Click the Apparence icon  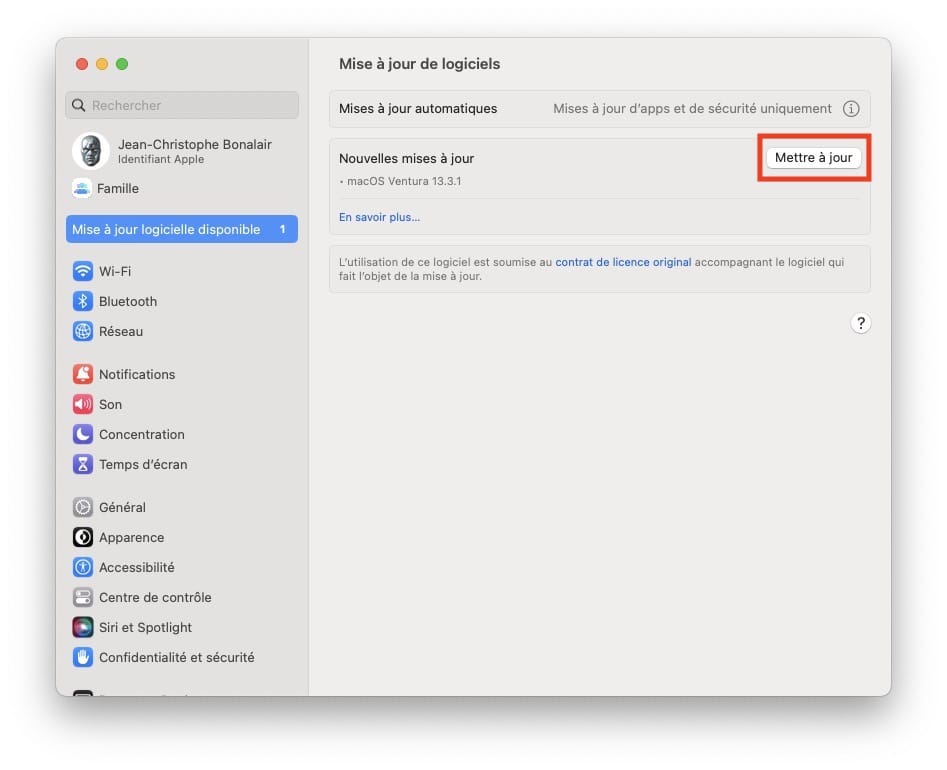point(83,537)
